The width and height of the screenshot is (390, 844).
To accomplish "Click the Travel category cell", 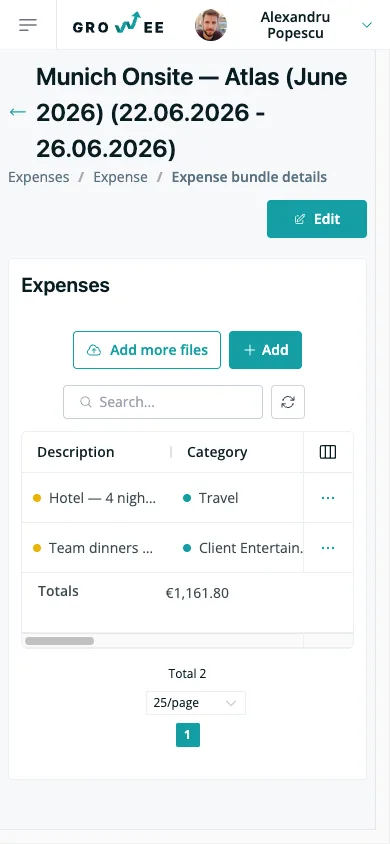I will [237, 498].
